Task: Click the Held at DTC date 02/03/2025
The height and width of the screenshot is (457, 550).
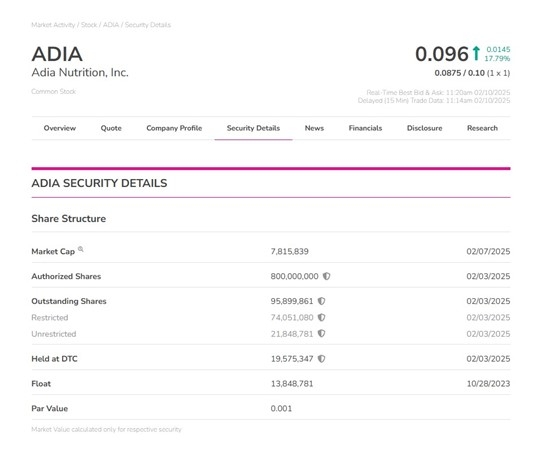Action: pyautogui.click(x=488, y=359)
